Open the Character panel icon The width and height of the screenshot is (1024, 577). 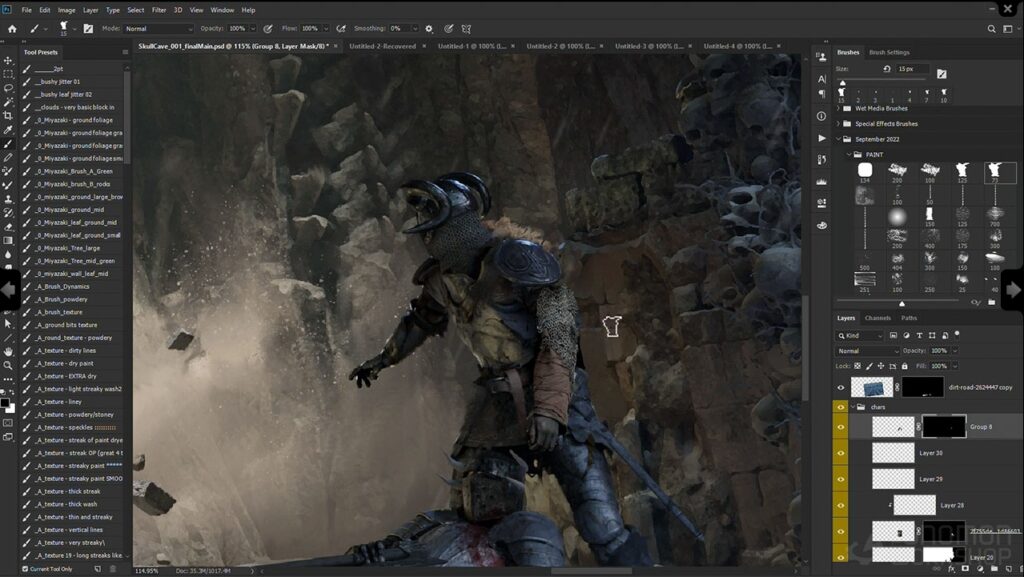[x=822, y=79]
